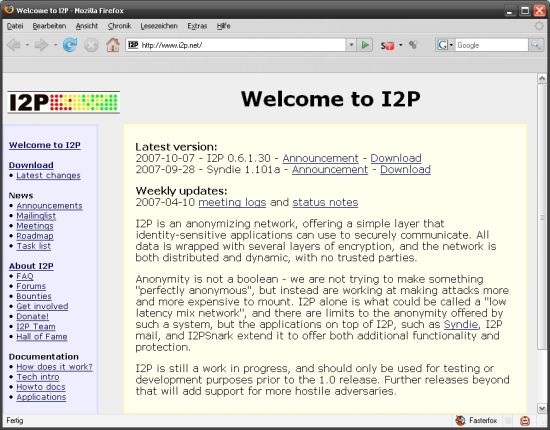
Task: Expand the address bar history dropdown
Action: [351, 45]
